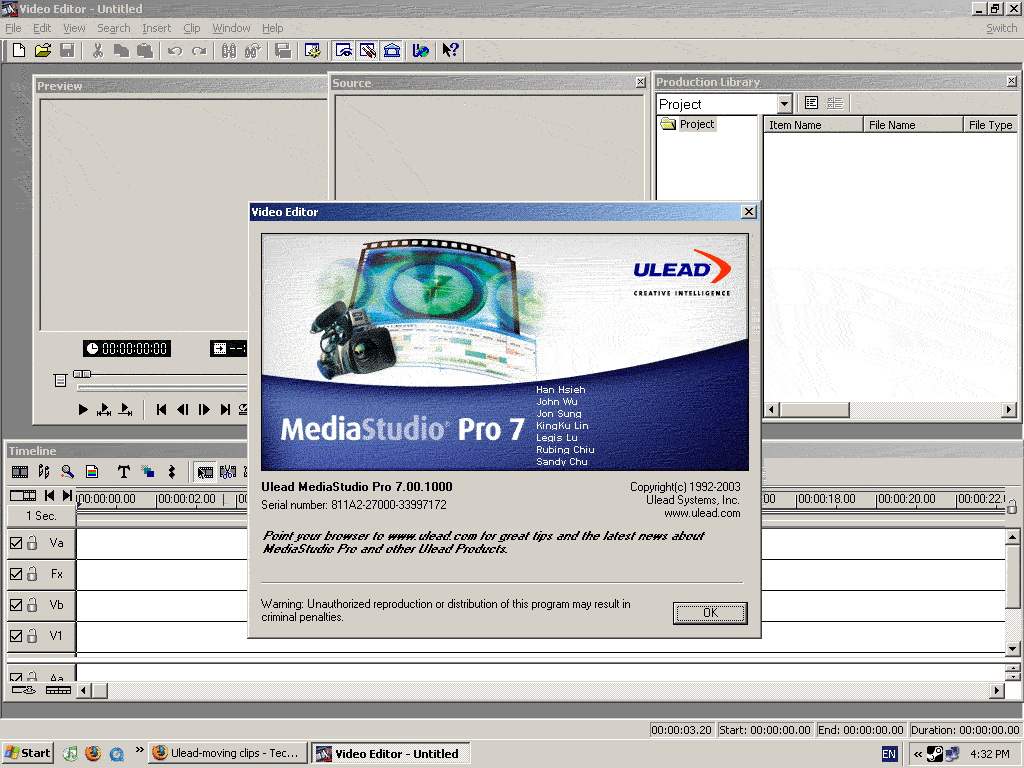
Task: Toggle the Vb track checkbox
Action: (x=16, y=605)
